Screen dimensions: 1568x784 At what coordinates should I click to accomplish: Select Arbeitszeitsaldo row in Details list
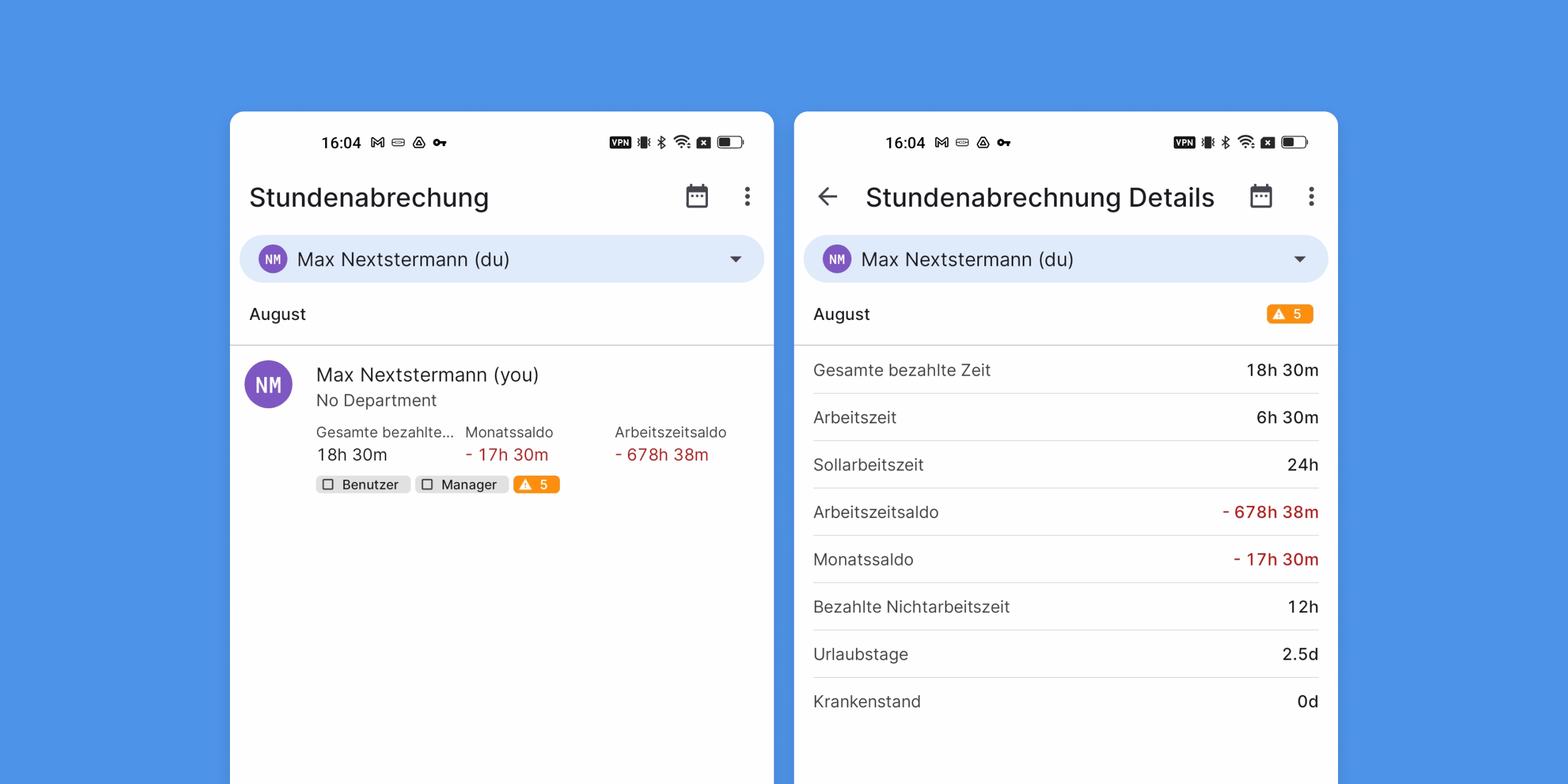(x=1066, y=513)
